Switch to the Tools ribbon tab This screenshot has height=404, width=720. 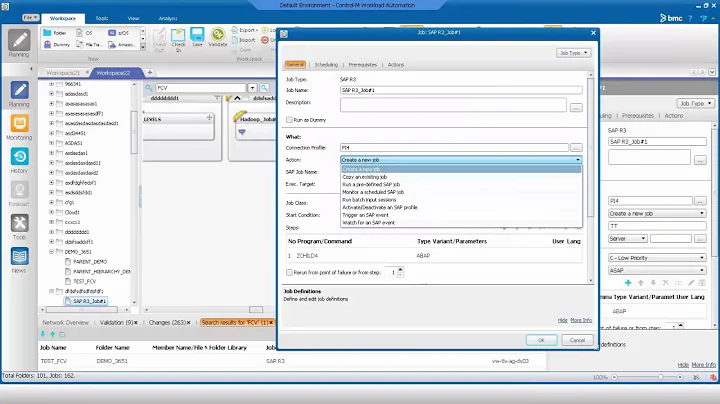coord(102,18)
